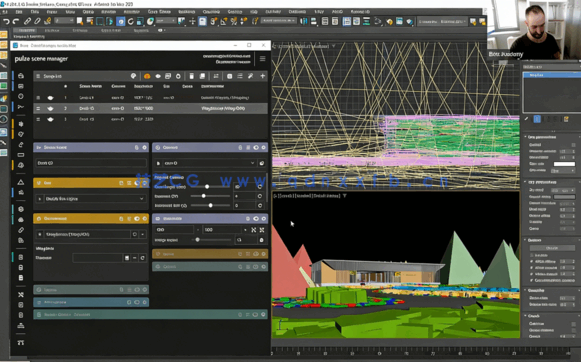Tick the first checkbox in the command panel rollout

[573, 145]
